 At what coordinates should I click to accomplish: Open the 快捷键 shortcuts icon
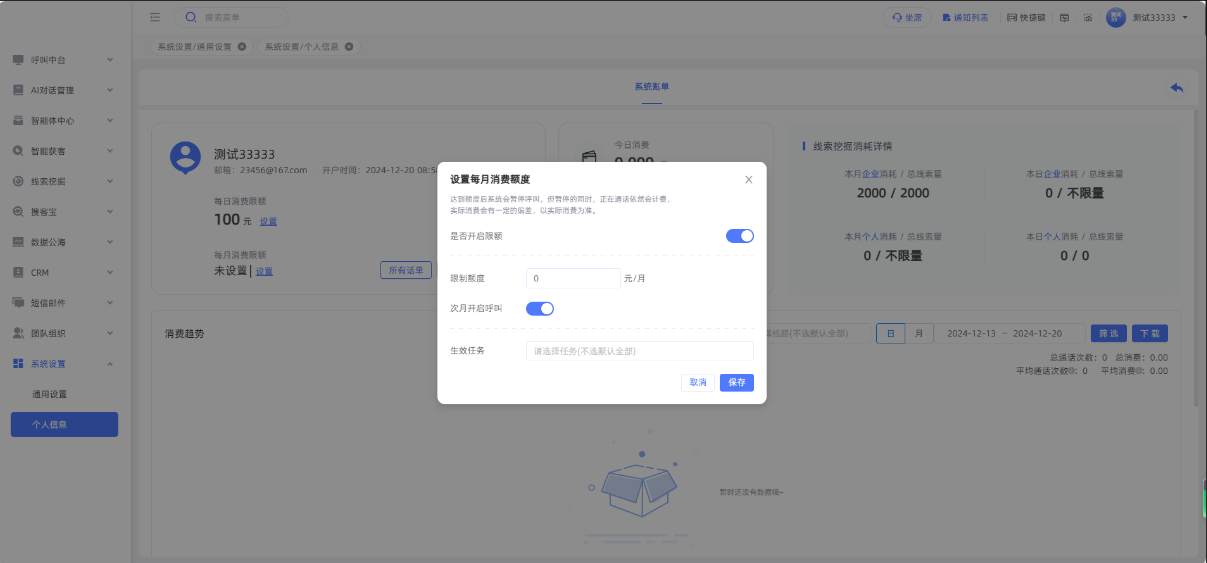pyautogui.click(x=1012, y=18)
